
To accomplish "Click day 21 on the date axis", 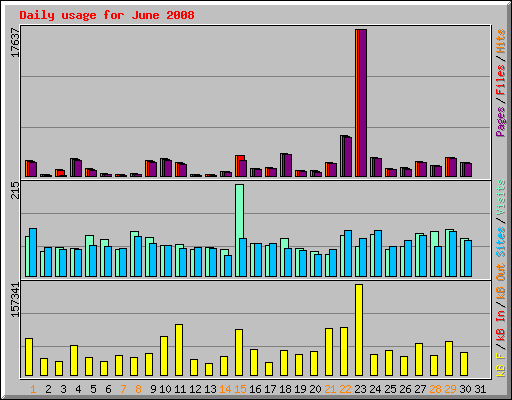I will tap(330, 389).
